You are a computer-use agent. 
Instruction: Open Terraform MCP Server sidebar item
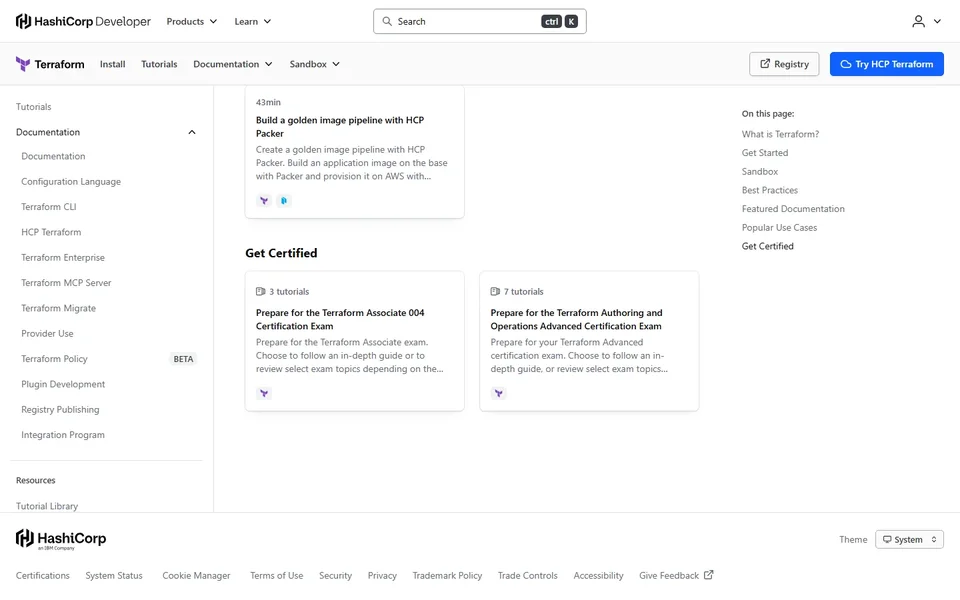pos(66,283)
